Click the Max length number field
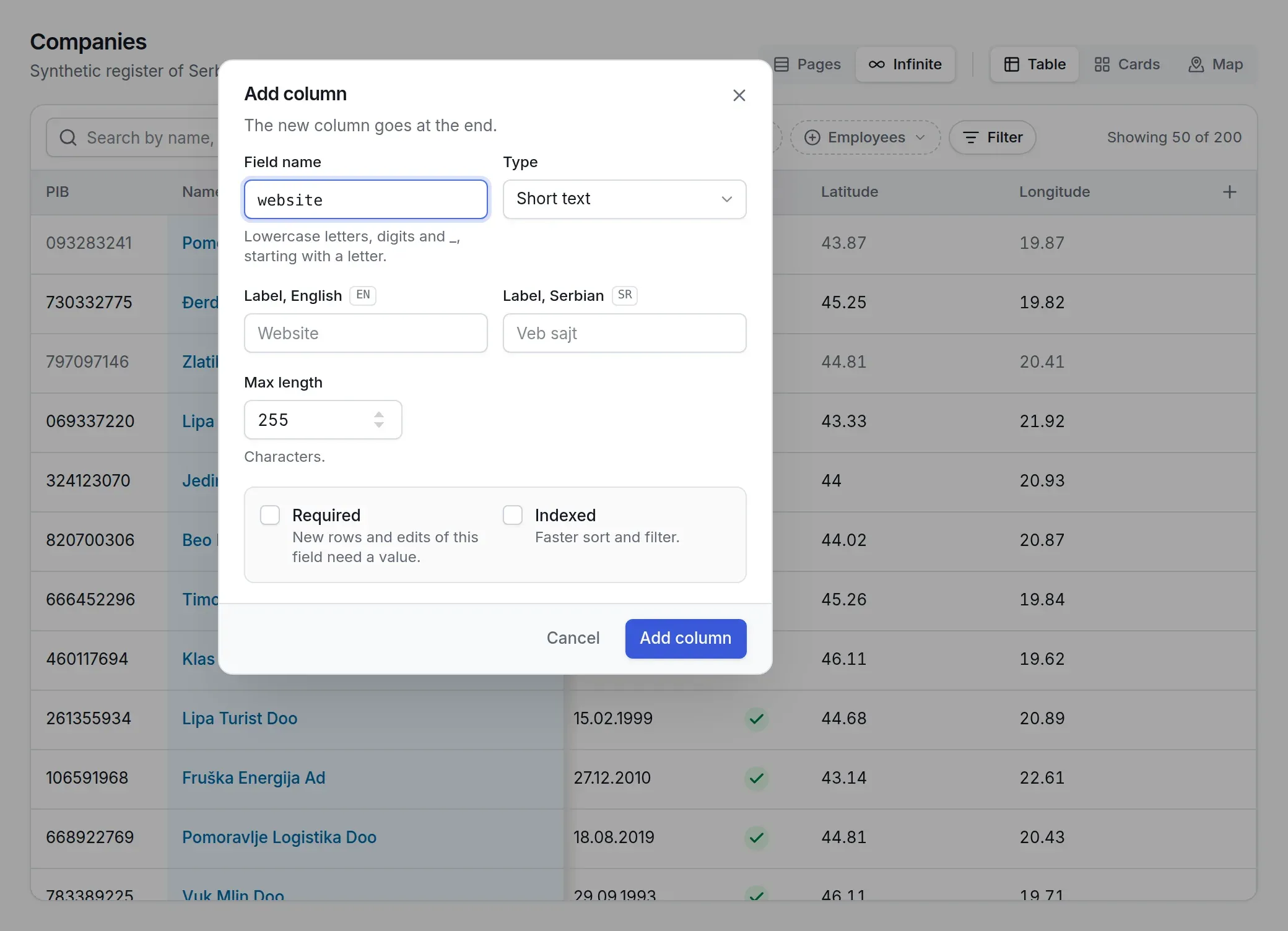The height and width of the screenshot is (931, 1288). (323, 420)
